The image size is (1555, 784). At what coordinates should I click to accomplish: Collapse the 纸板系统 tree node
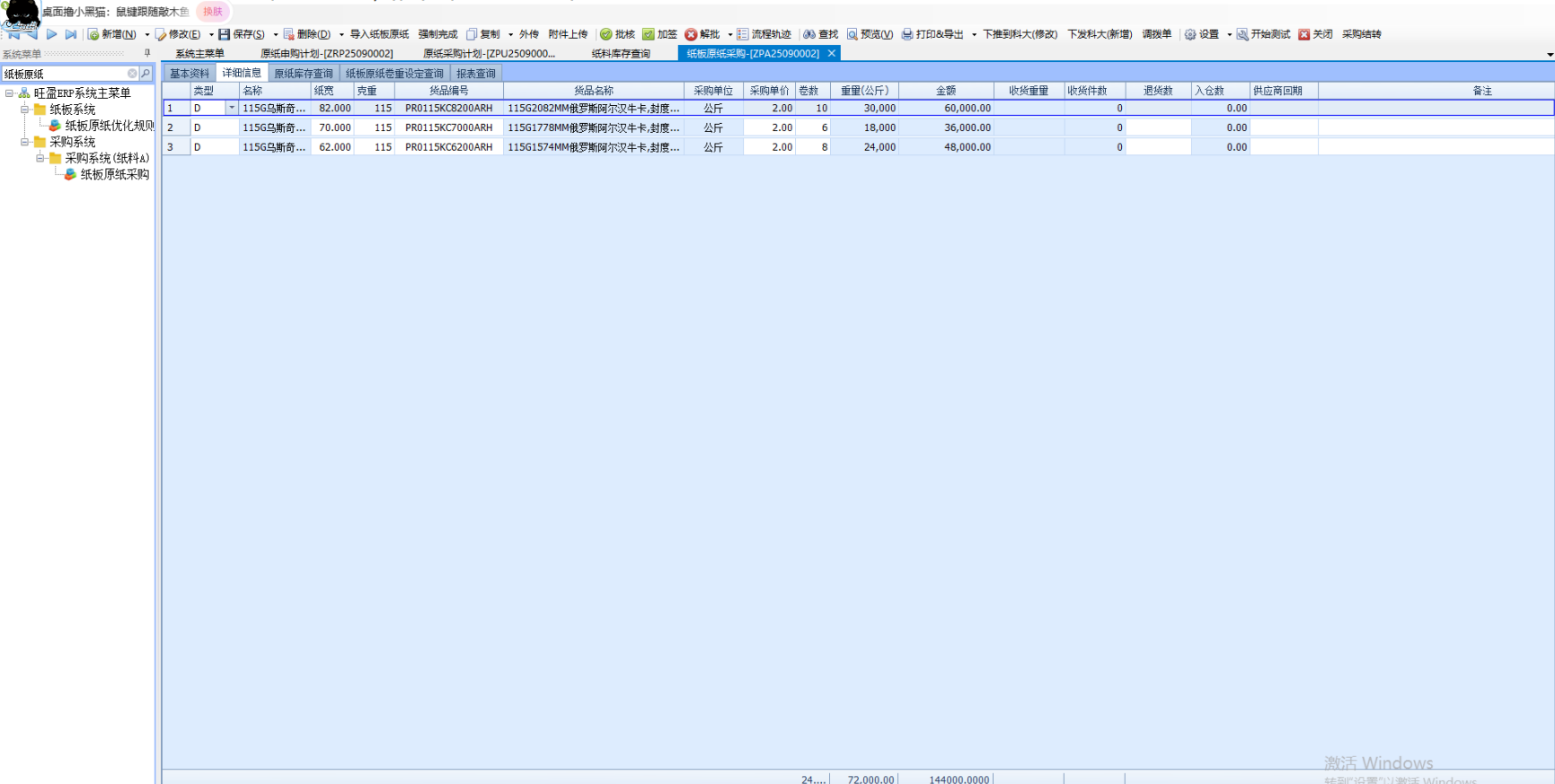(24, 109)
